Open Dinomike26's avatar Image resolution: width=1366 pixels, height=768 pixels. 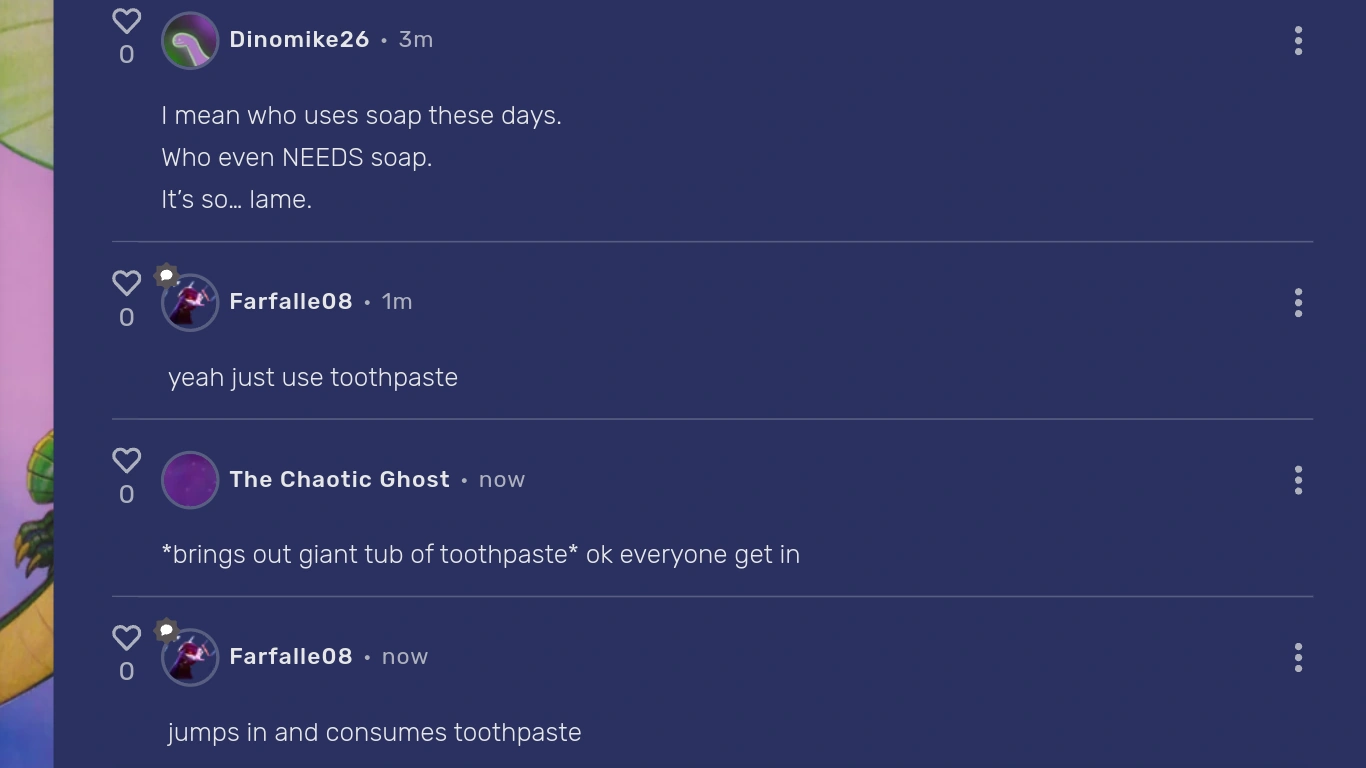[190, 41]
